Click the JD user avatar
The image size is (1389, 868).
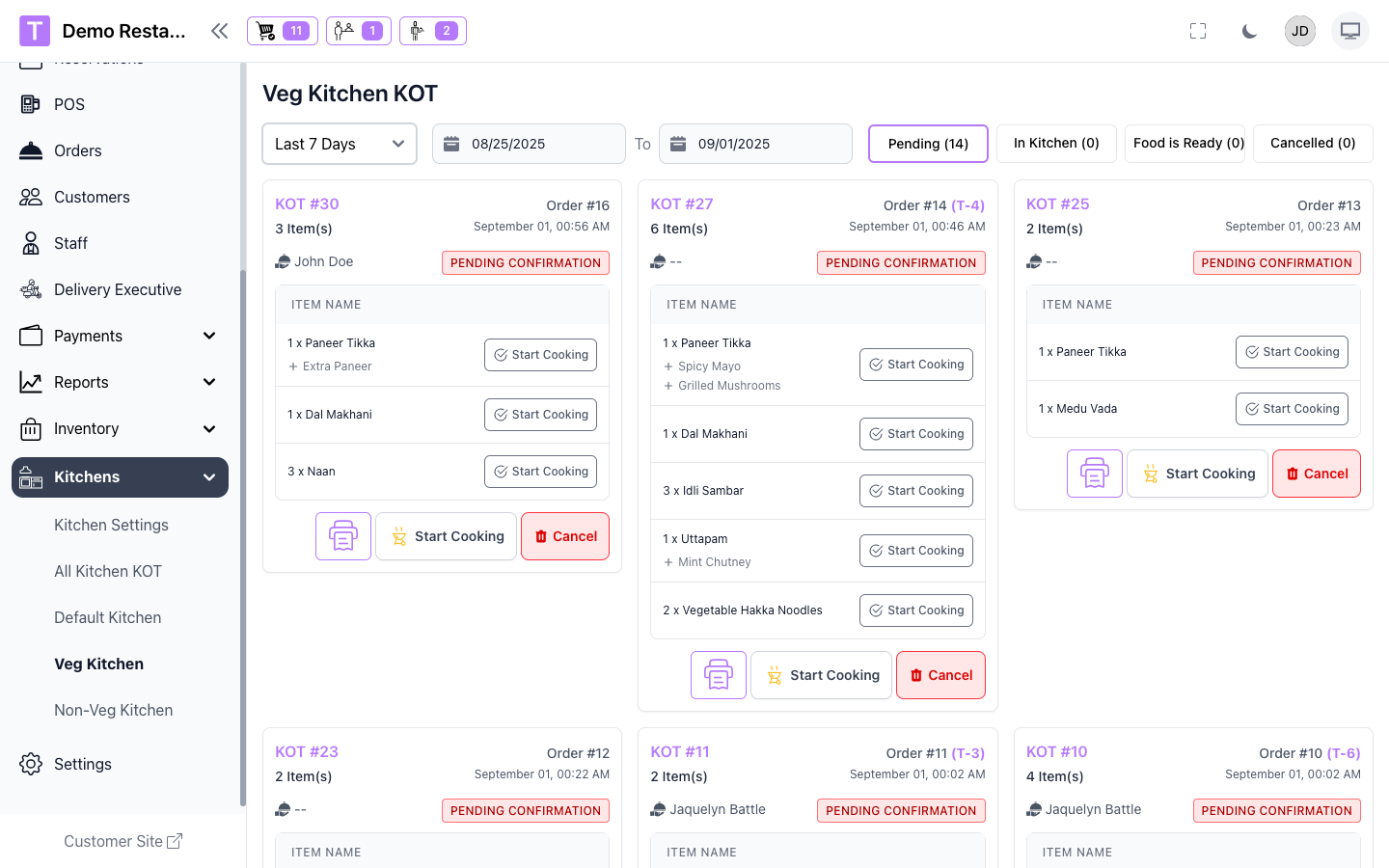coord(1299,31)
